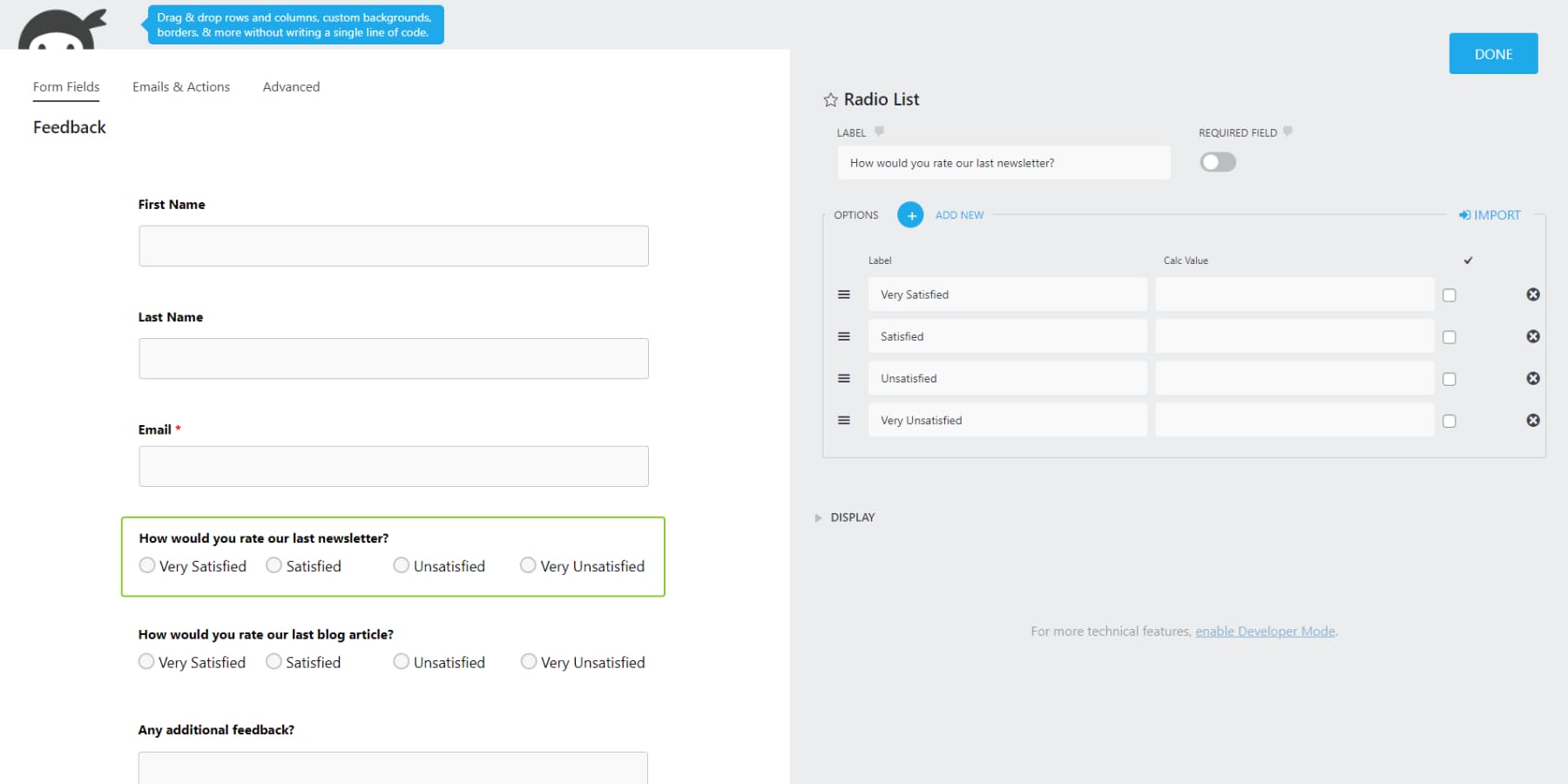
Task: Delete the Satisfied option using its X icon
Action: point(1533,336)
